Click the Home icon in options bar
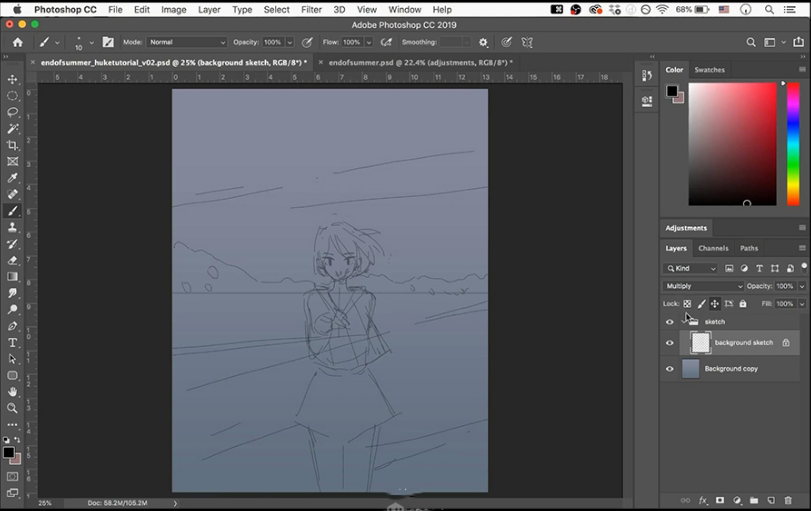Screen dimensions: 811x511 (x=17, y=43)
